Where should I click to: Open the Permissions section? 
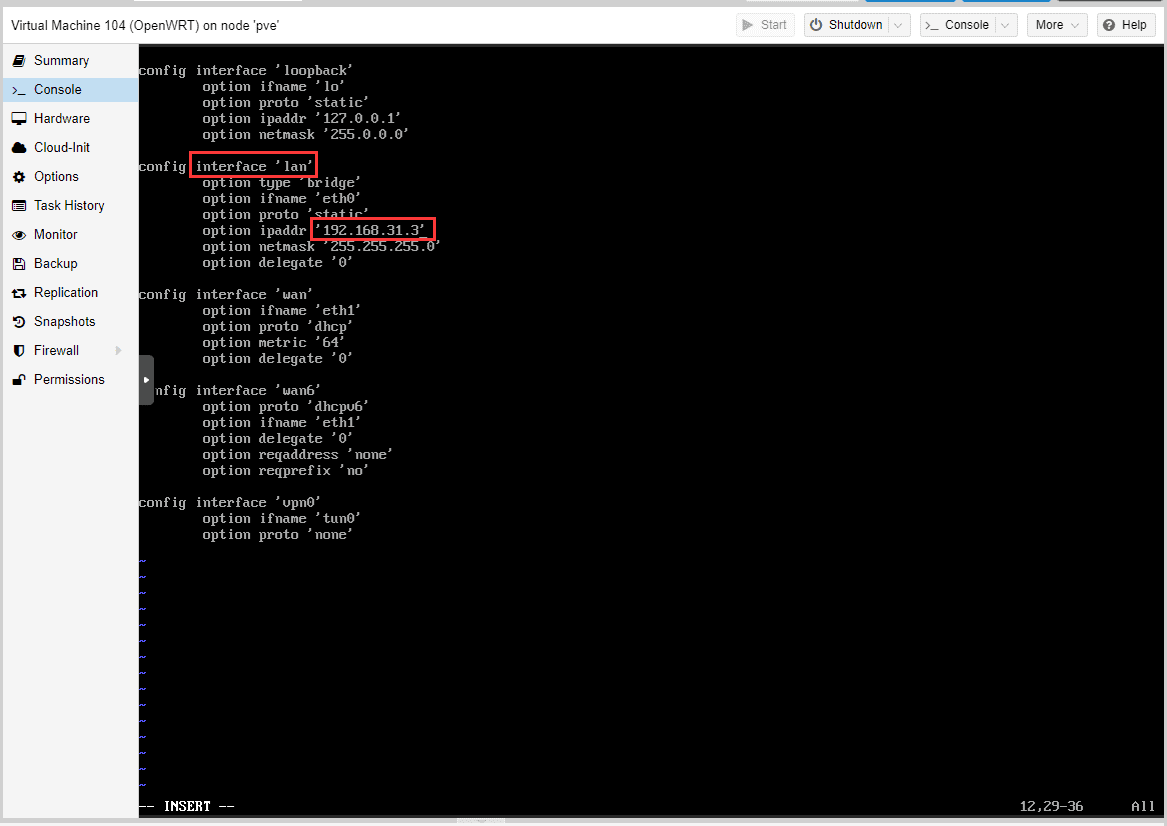pos(71,380)
